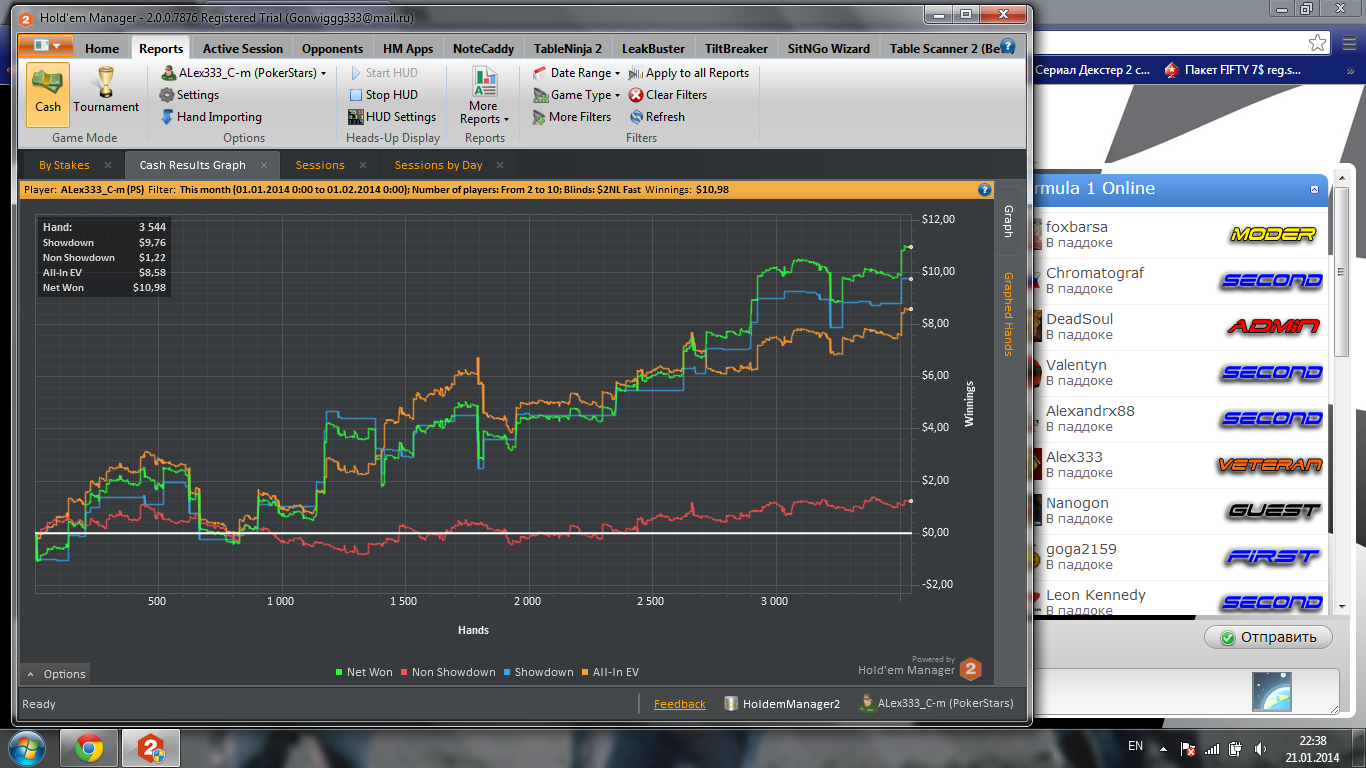Open More Filters
Viewport: 1366px width, 768px height.
tap(571, 117)
